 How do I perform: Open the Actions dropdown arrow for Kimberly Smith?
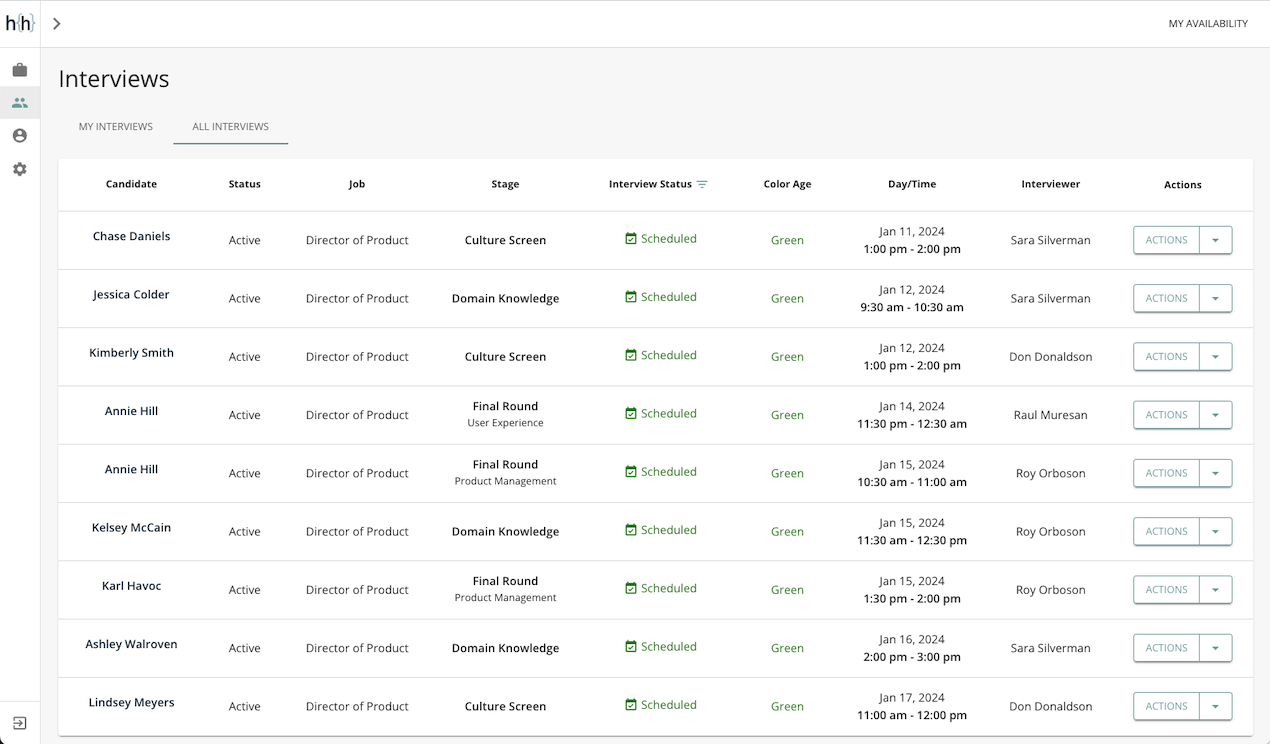pyautogui.click(x=1215, y=356)
